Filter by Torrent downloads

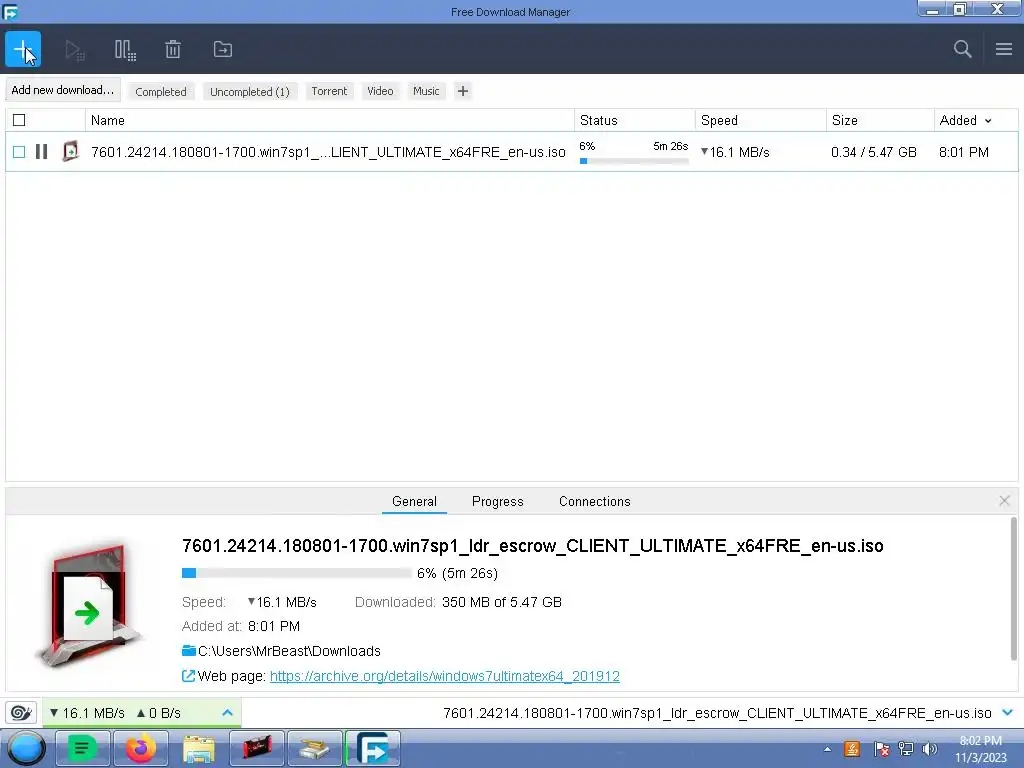pyautogui.click(x=329, y=91)
